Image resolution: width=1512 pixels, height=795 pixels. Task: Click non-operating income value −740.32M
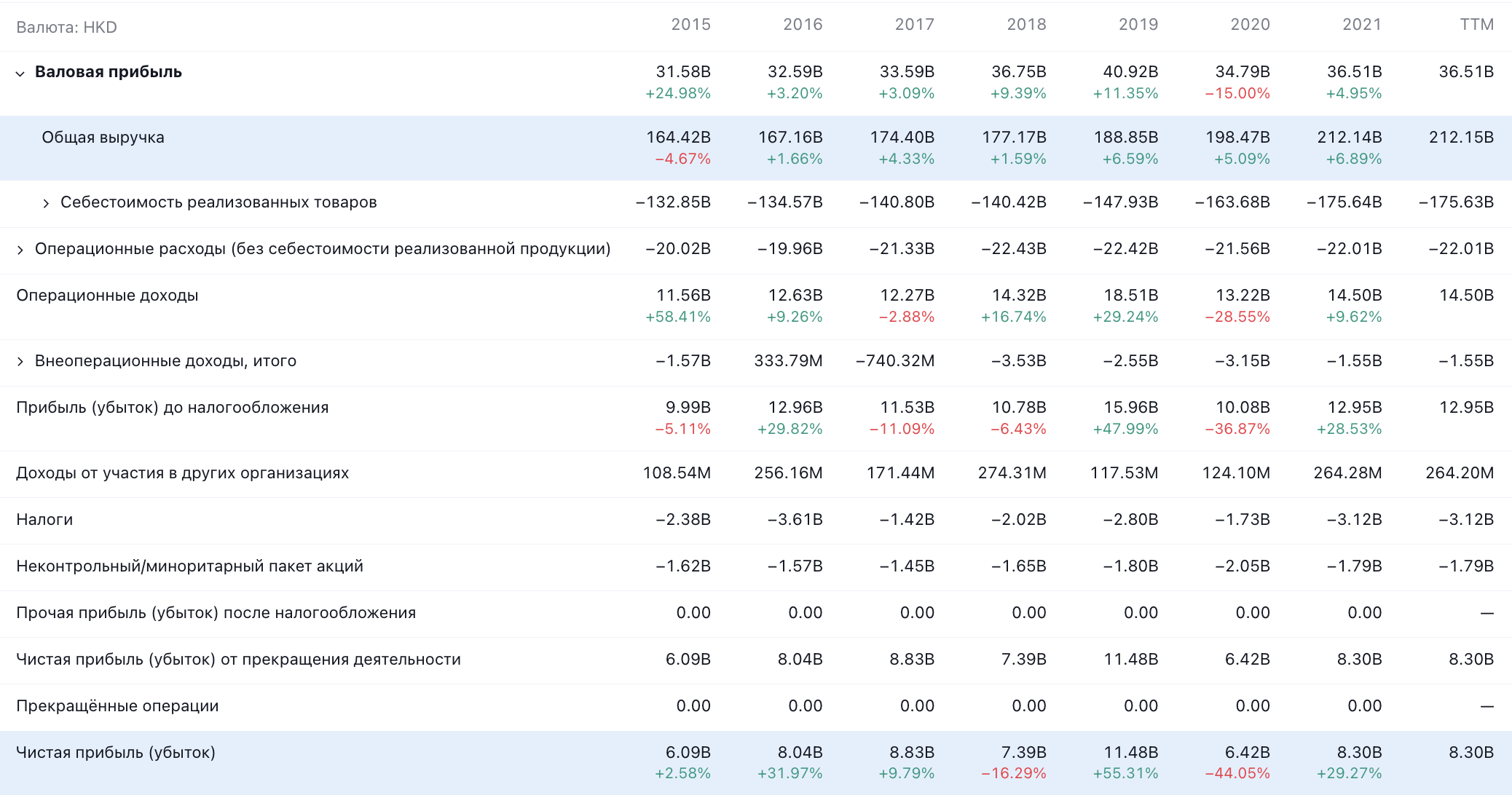[x=895, y=361]
